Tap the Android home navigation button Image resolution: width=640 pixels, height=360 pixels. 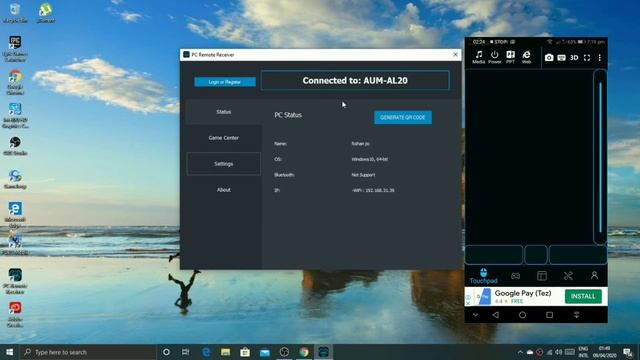[x=522, y=315]
